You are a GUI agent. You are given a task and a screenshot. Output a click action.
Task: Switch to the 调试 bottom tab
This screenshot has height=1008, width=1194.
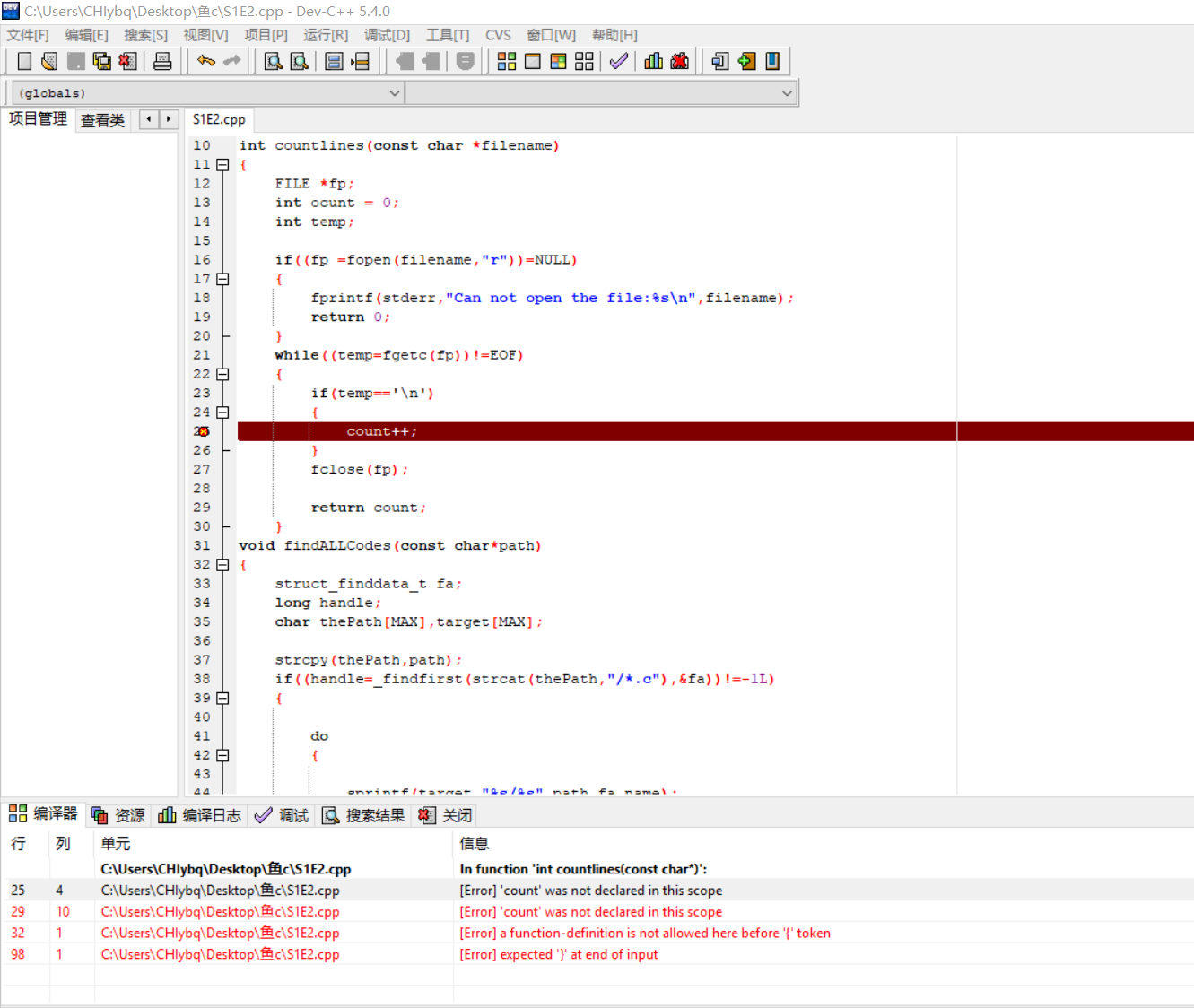(x=282, y=815)
